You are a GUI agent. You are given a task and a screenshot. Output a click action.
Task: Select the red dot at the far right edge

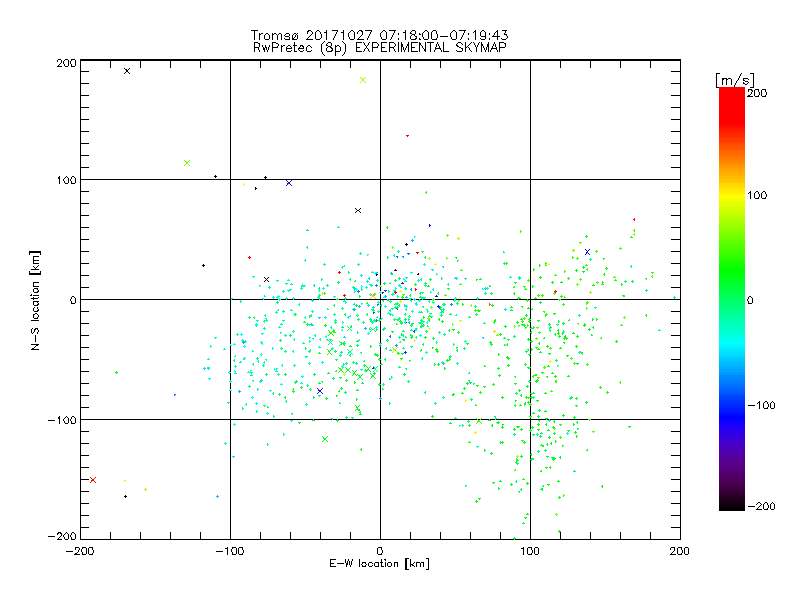634,219
